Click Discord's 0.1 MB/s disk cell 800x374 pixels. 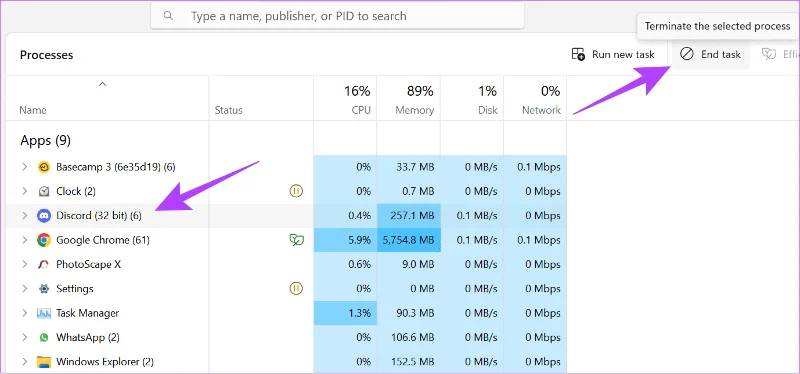[472, 216]
